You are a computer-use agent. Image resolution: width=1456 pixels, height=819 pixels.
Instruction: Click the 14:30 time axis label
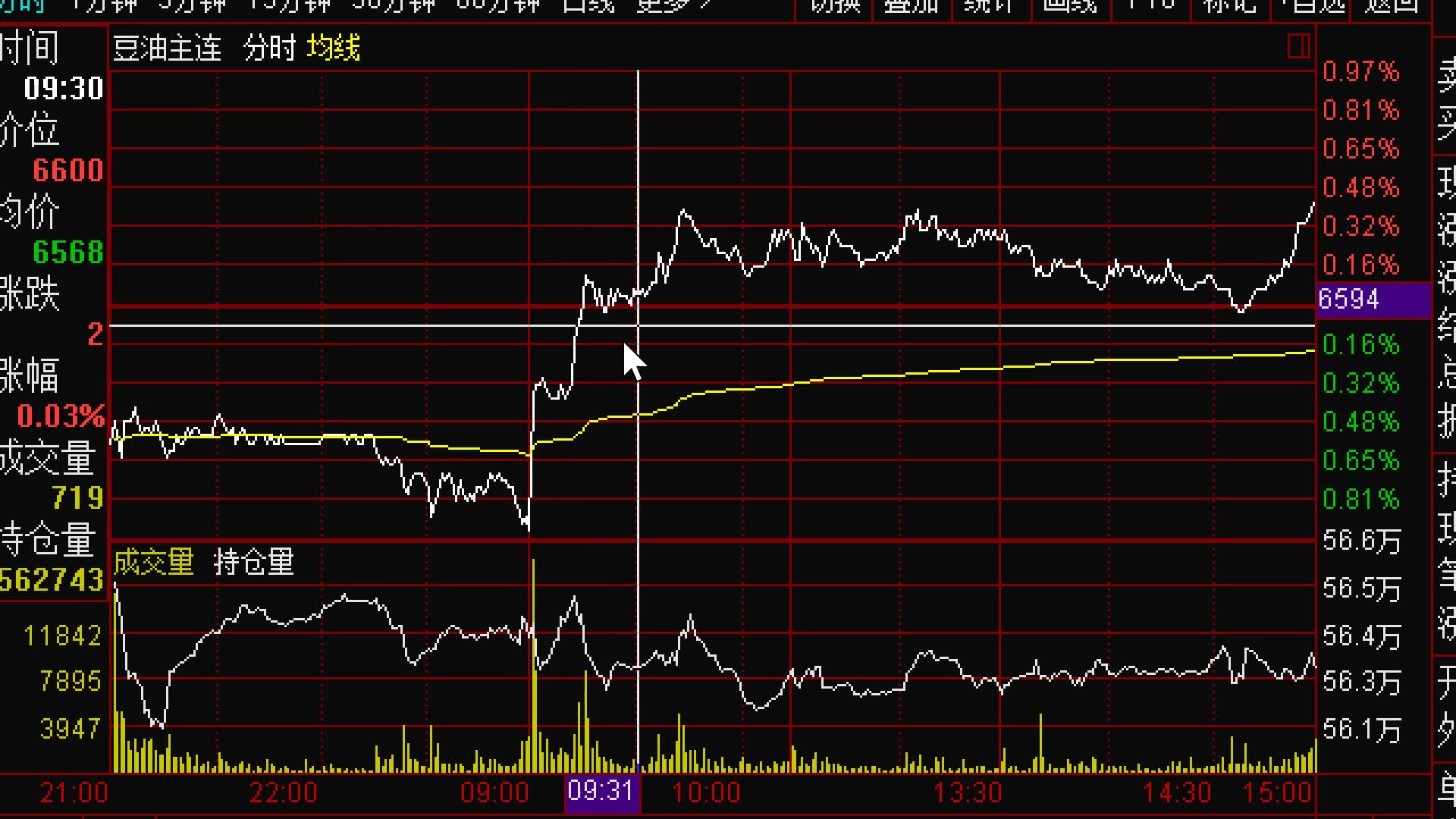[x=1177, y=793]
